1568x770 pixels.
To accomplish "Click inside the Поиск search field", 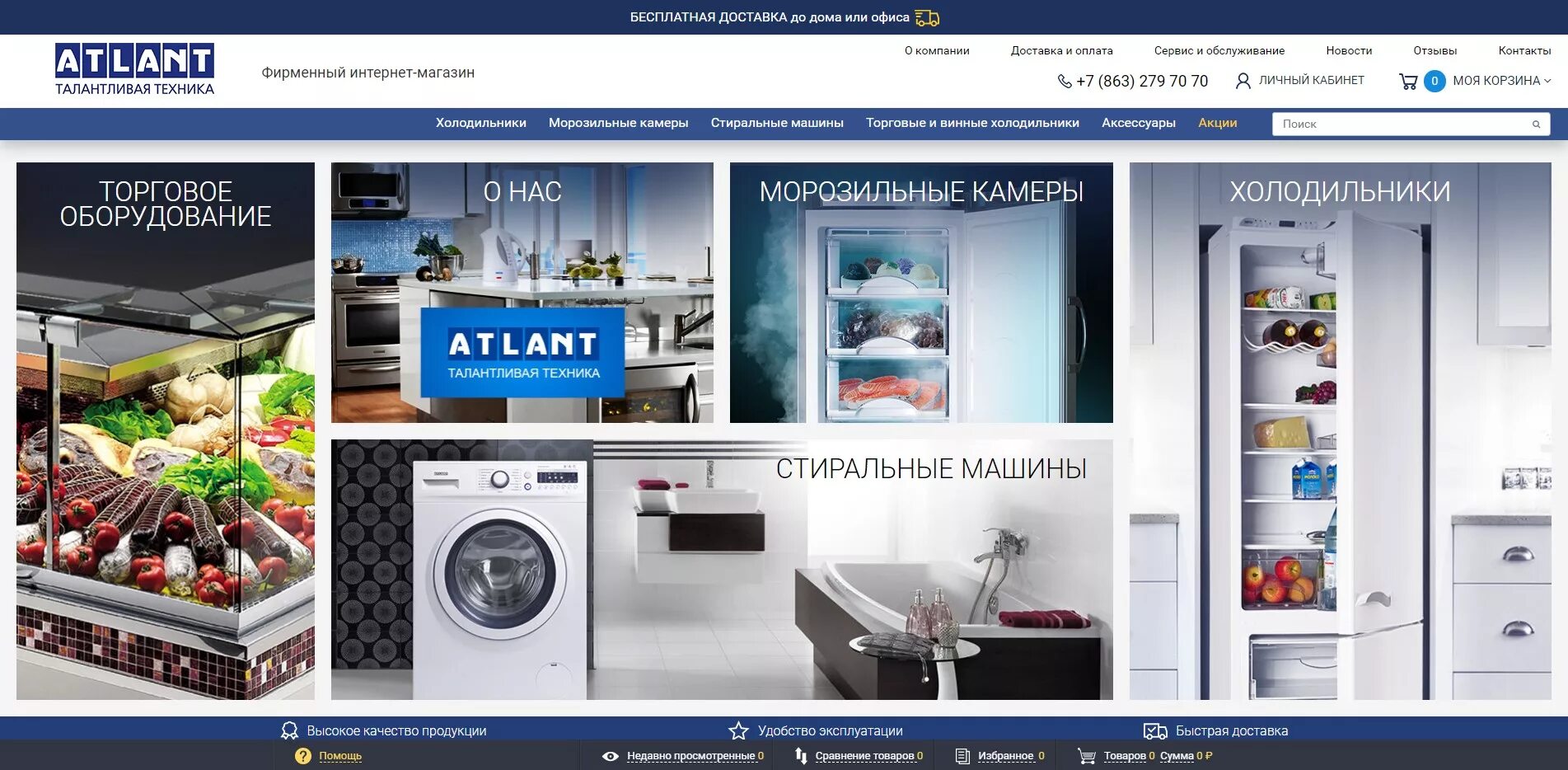I will coord(1411,124).
